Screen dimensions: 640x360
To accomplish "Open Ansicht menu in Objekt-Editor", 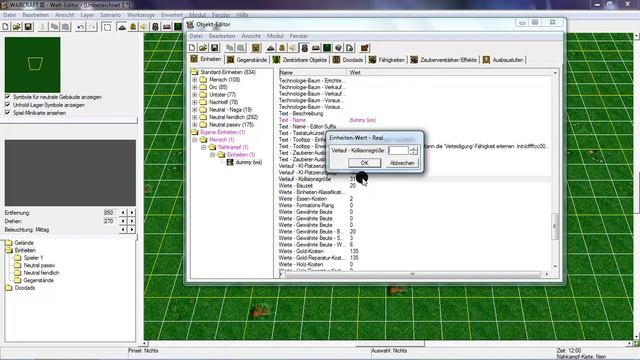I will tap(251, 36).
